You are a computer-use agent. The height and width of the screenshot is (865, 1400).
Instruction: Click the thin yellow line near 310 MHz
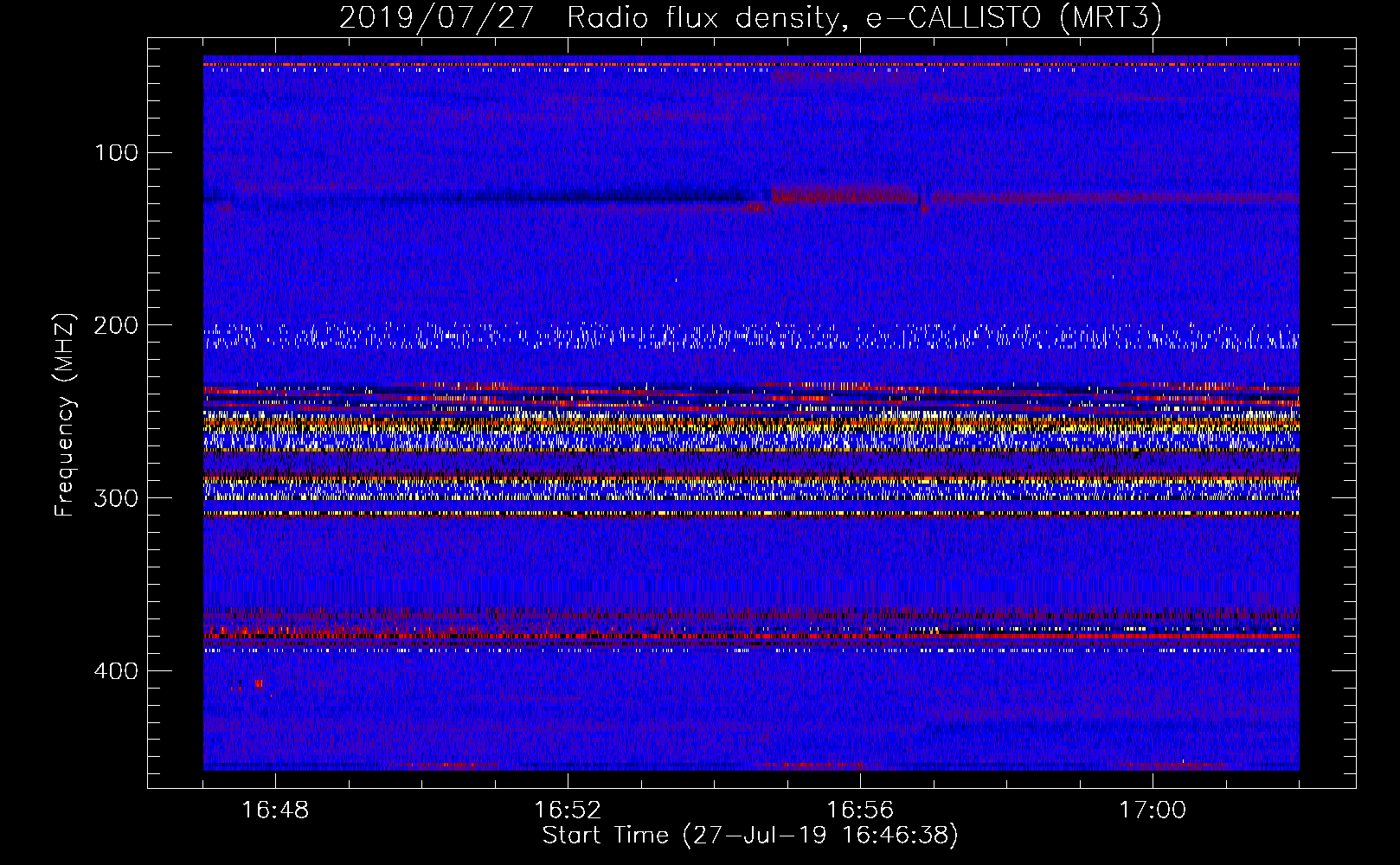click(x=751, y=513)
